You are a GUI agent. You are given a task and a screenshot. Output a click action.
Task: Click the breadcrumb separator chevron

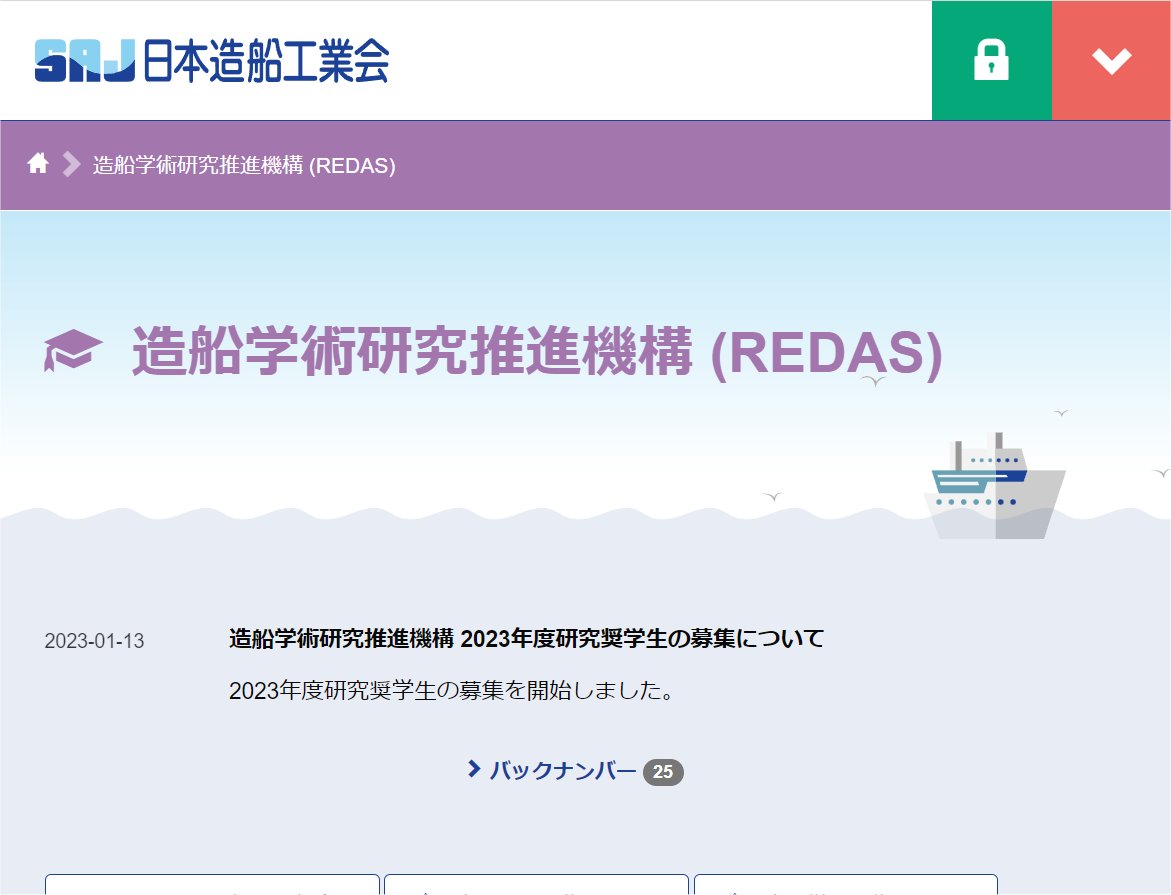[71, 164]
